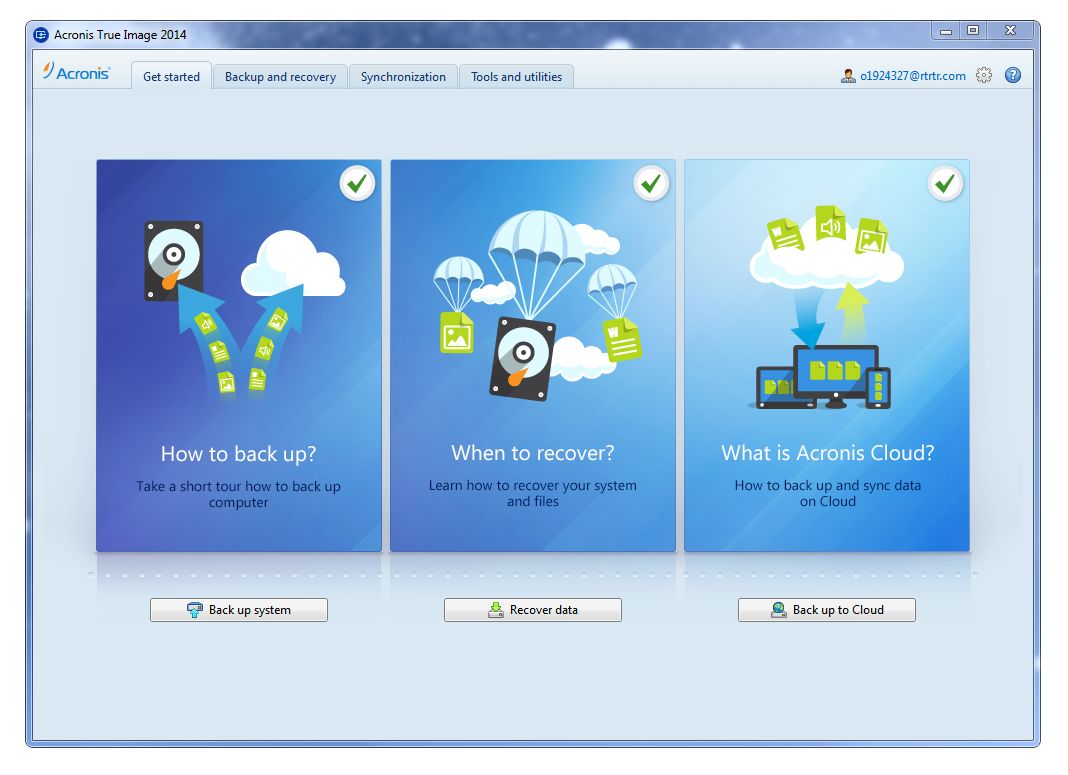Open the Synchronization tab

tap(403, 76)
